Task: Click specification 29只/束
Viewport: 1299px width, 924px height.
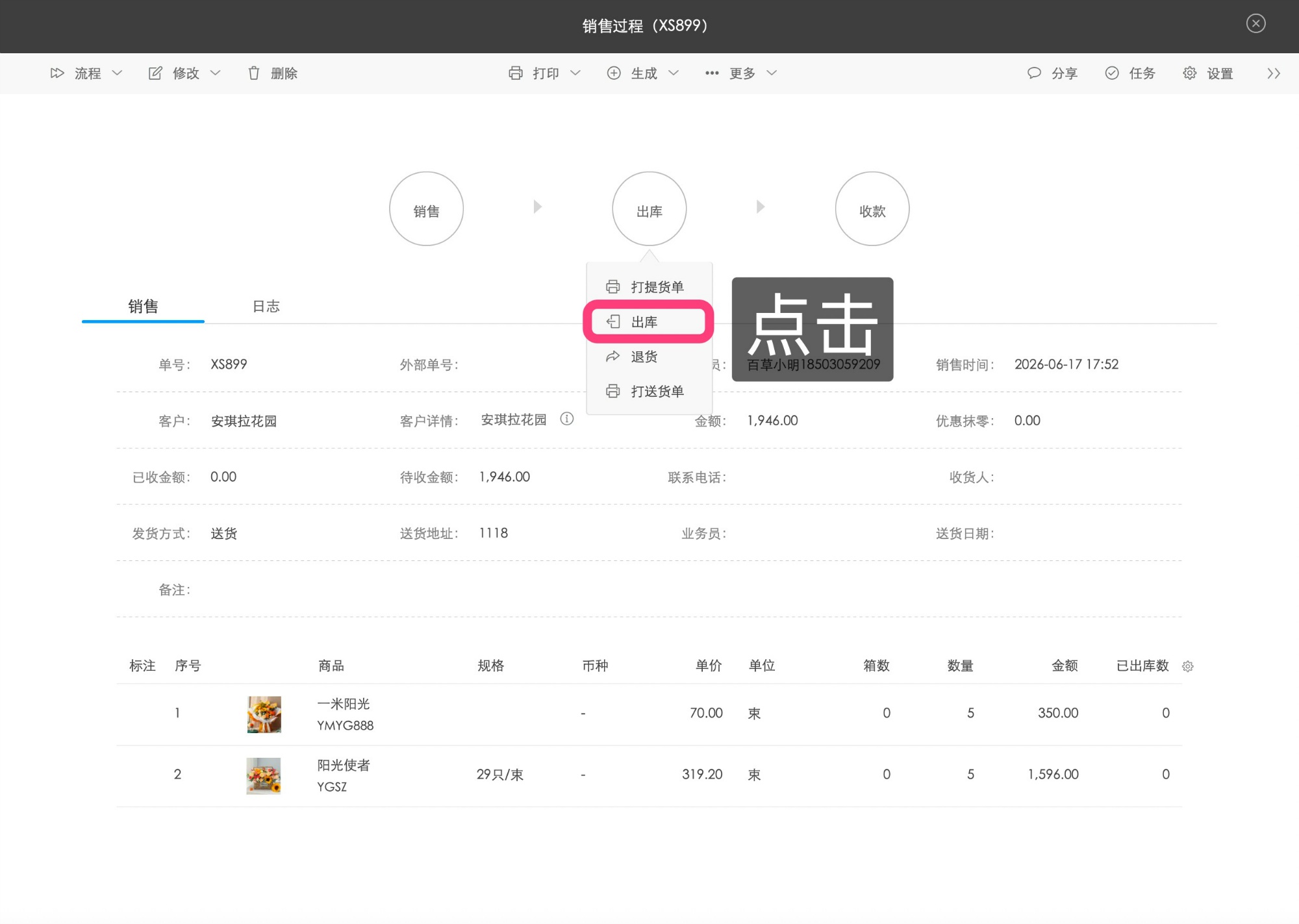Action: [500, 775]
